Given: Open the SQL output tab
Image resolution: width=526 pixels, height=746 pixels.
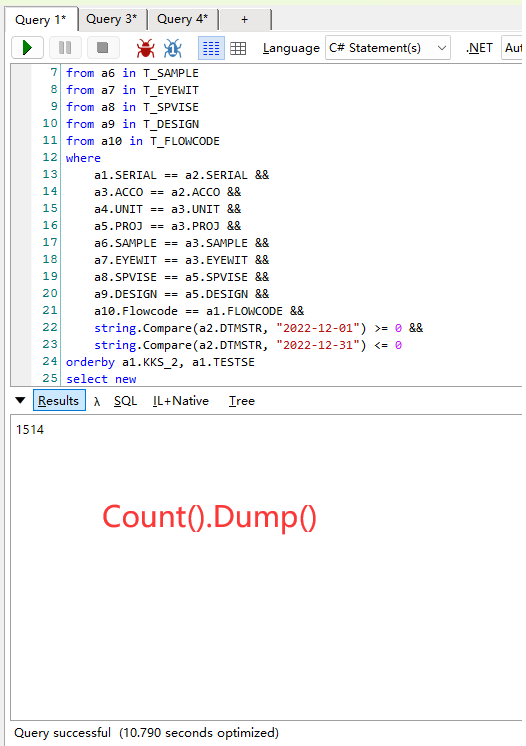Looking at the screenshot, I should pos(126,401).
